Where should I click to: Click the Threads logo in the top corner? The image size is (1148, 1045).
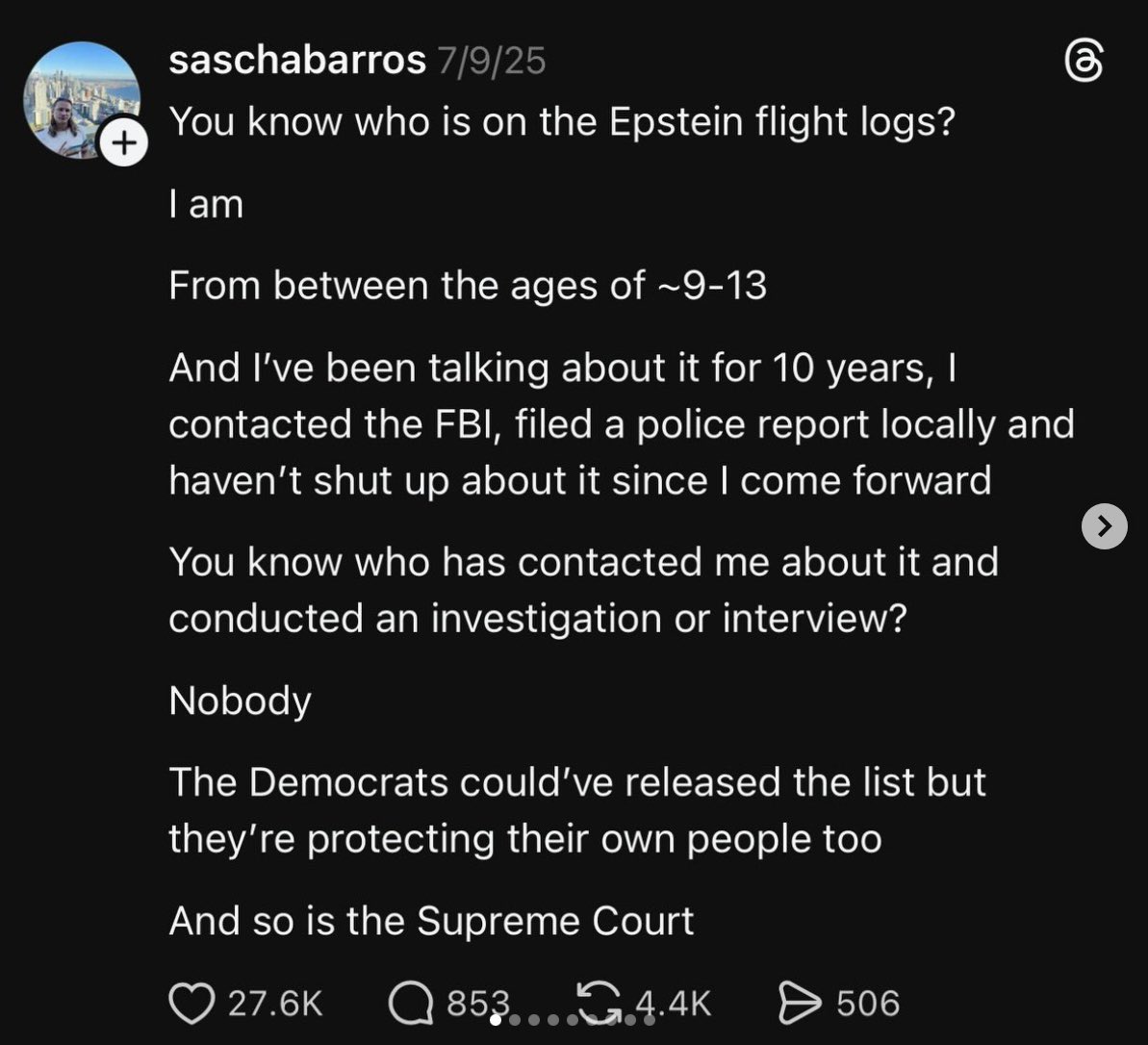1084,64
